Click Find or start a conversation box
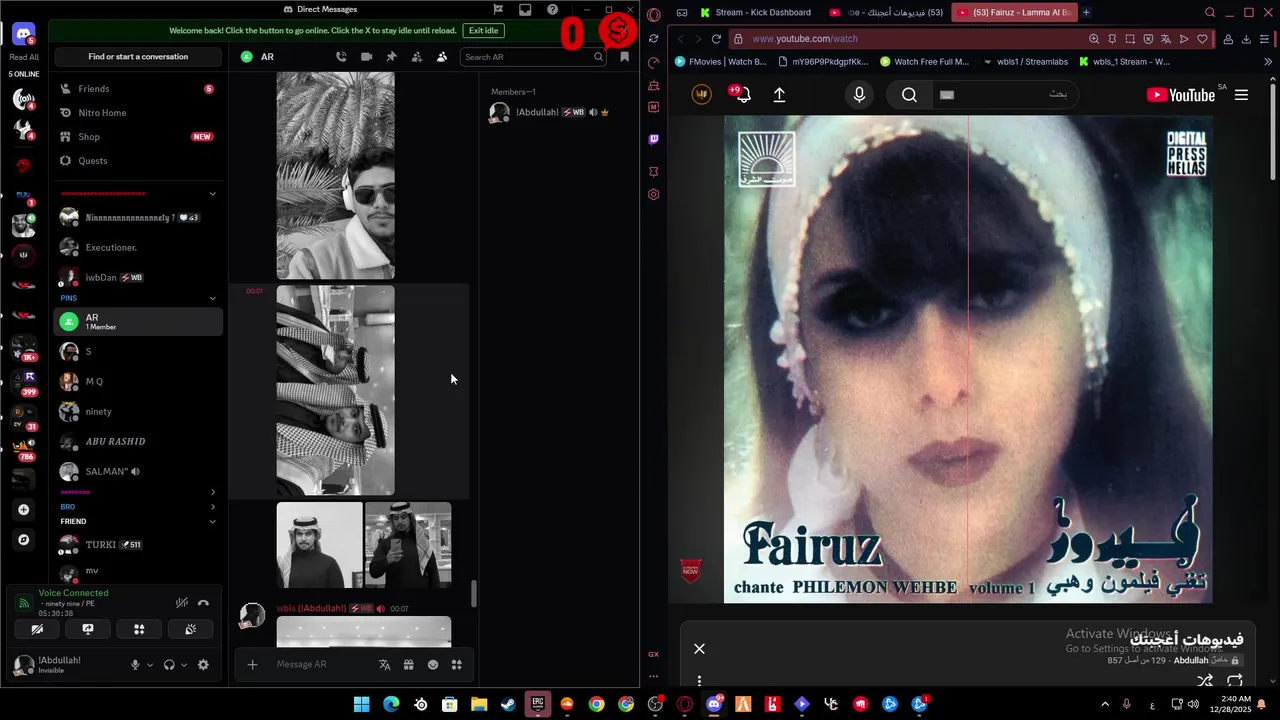This screenshot has height=720, width=1280. (138, 57)
